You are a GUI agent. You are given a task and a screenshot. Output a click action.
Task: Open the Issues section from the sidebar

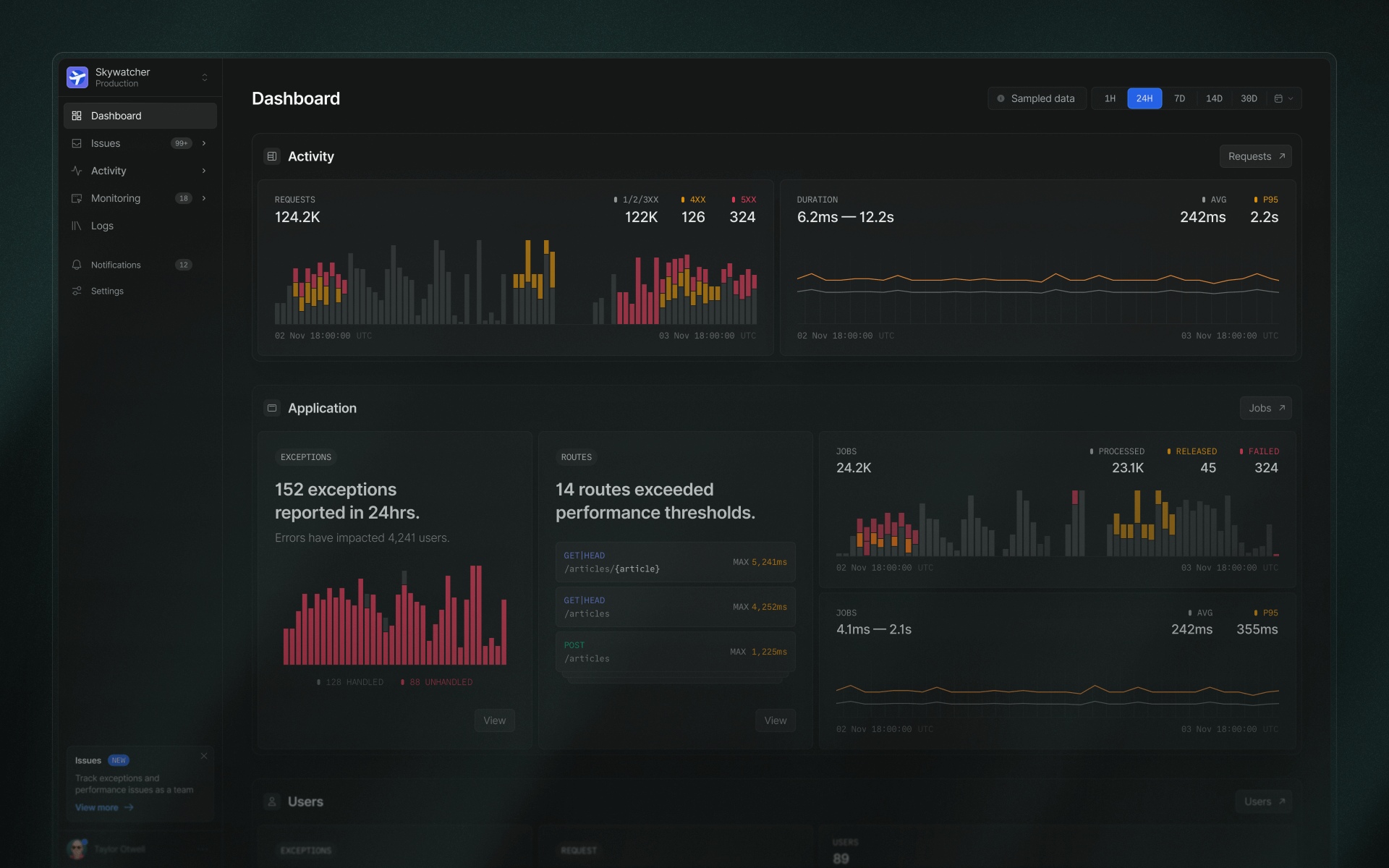tap(106, 143)
